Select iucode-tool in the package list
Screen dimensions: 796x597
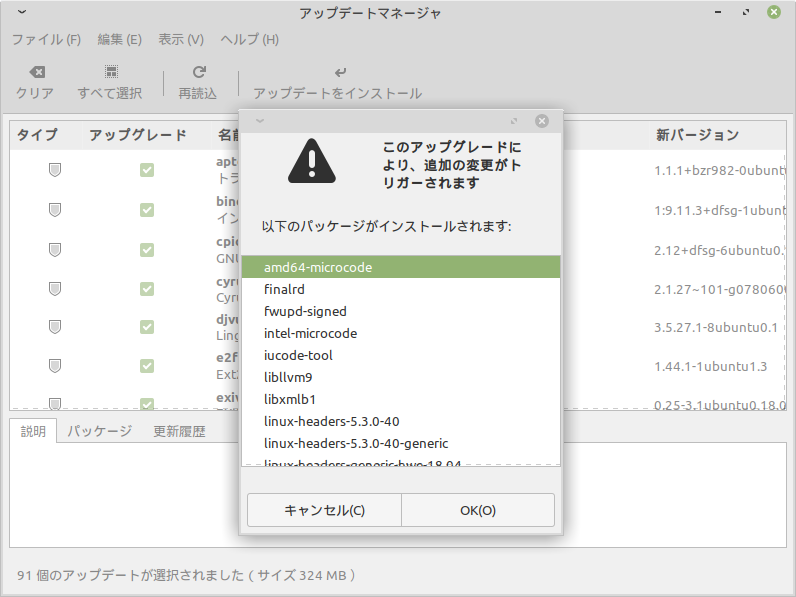pyautogui.click(x=401, y=355)
